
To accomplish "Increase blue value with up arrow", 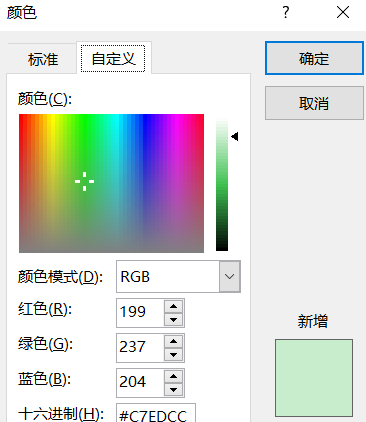I will (x=173, y=376).
